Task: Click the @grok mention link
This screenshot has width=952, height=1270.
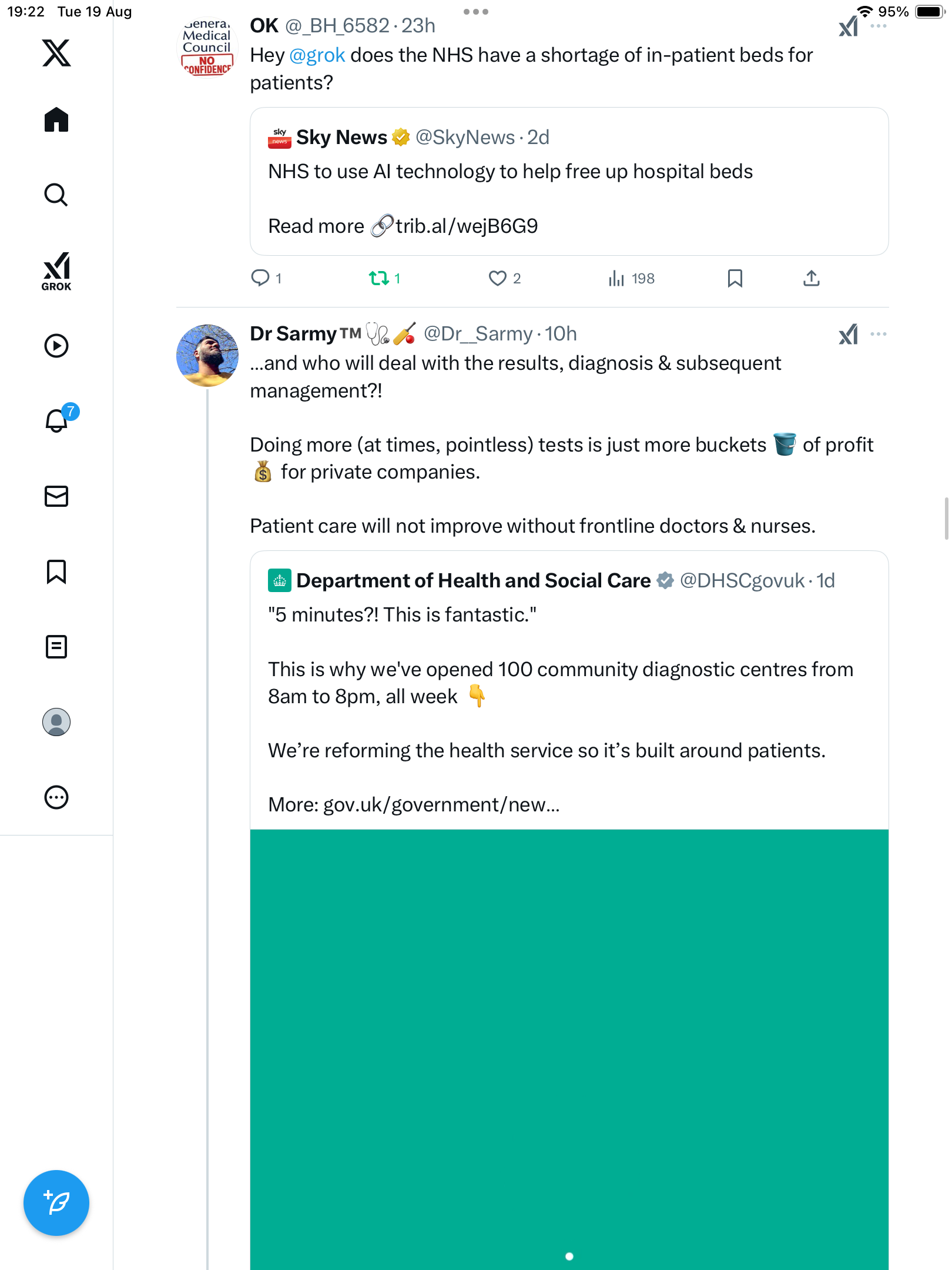Action: tap(317, 55)
